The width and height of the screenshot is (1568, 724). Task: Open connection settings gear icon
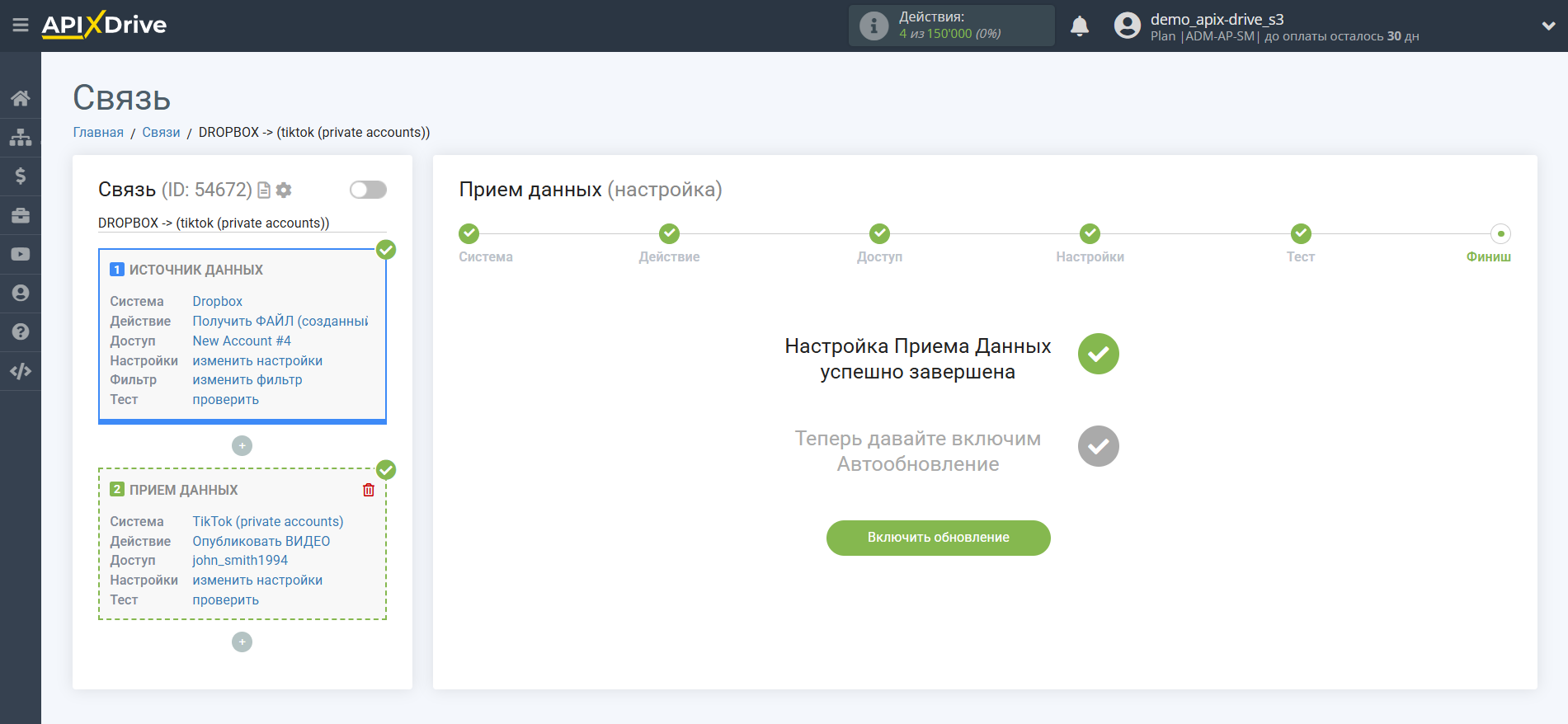pos(284,190)
